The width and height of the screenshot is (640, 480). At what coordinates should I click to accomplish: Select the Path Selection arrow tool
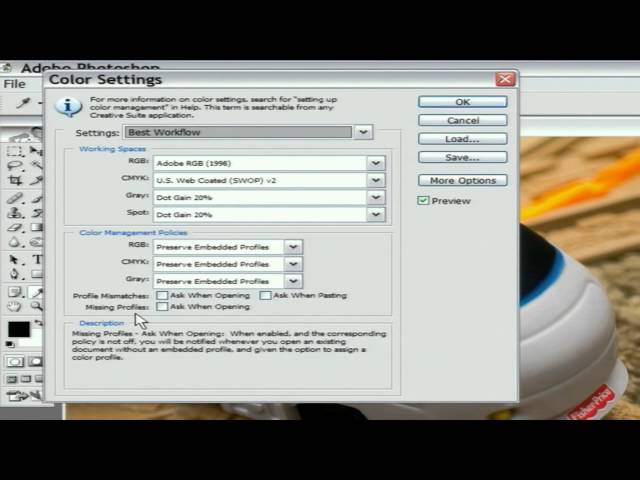(x=15, y=260)
